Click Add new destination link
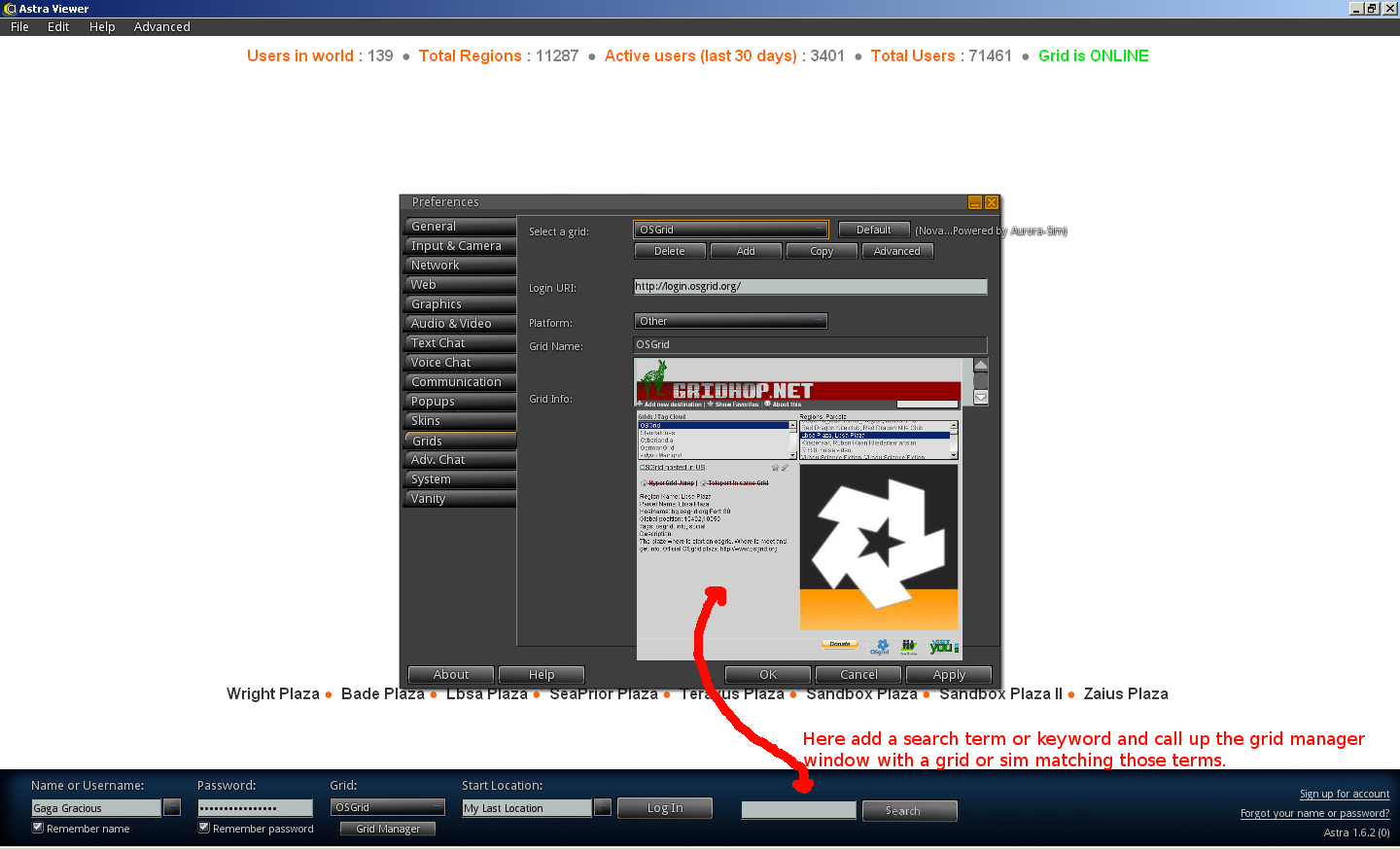Screen dimensions: 1400x850 [673, 405]
